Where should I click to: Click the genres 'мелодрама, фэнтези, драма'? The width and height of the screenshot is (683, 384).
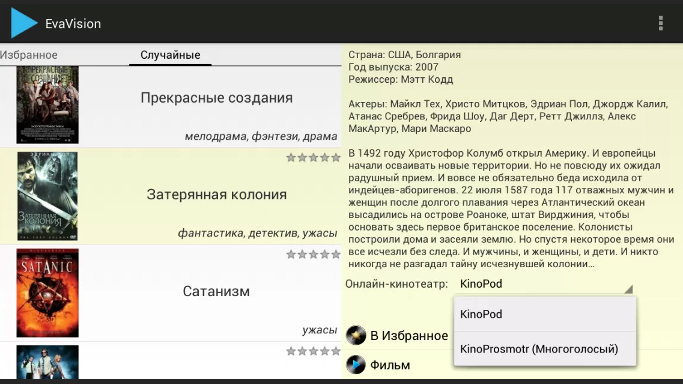[x=261, y=136]
